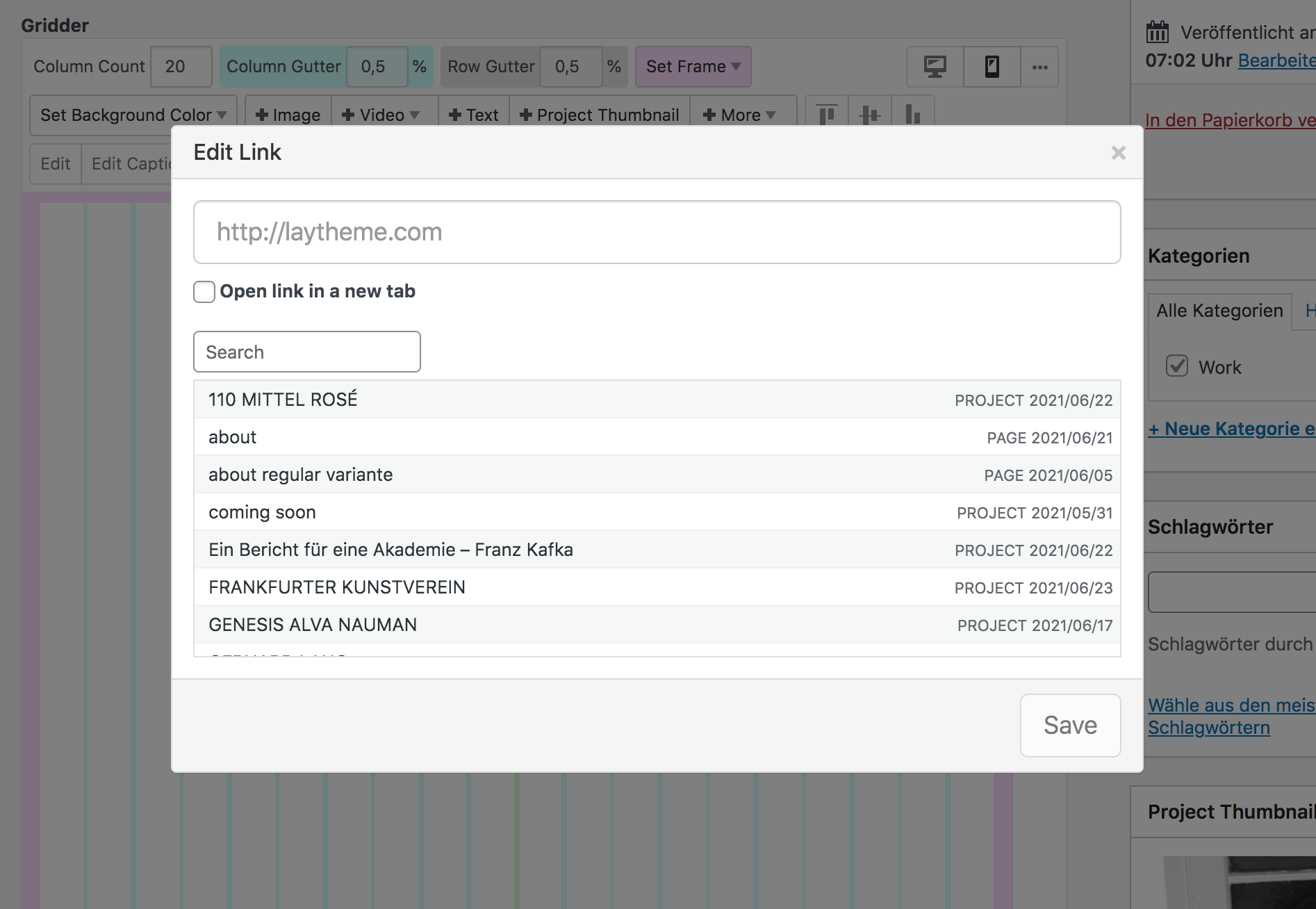Open the More dropdown menu
This screenshot has width=1316, height=909.
(x=739, y=115)
